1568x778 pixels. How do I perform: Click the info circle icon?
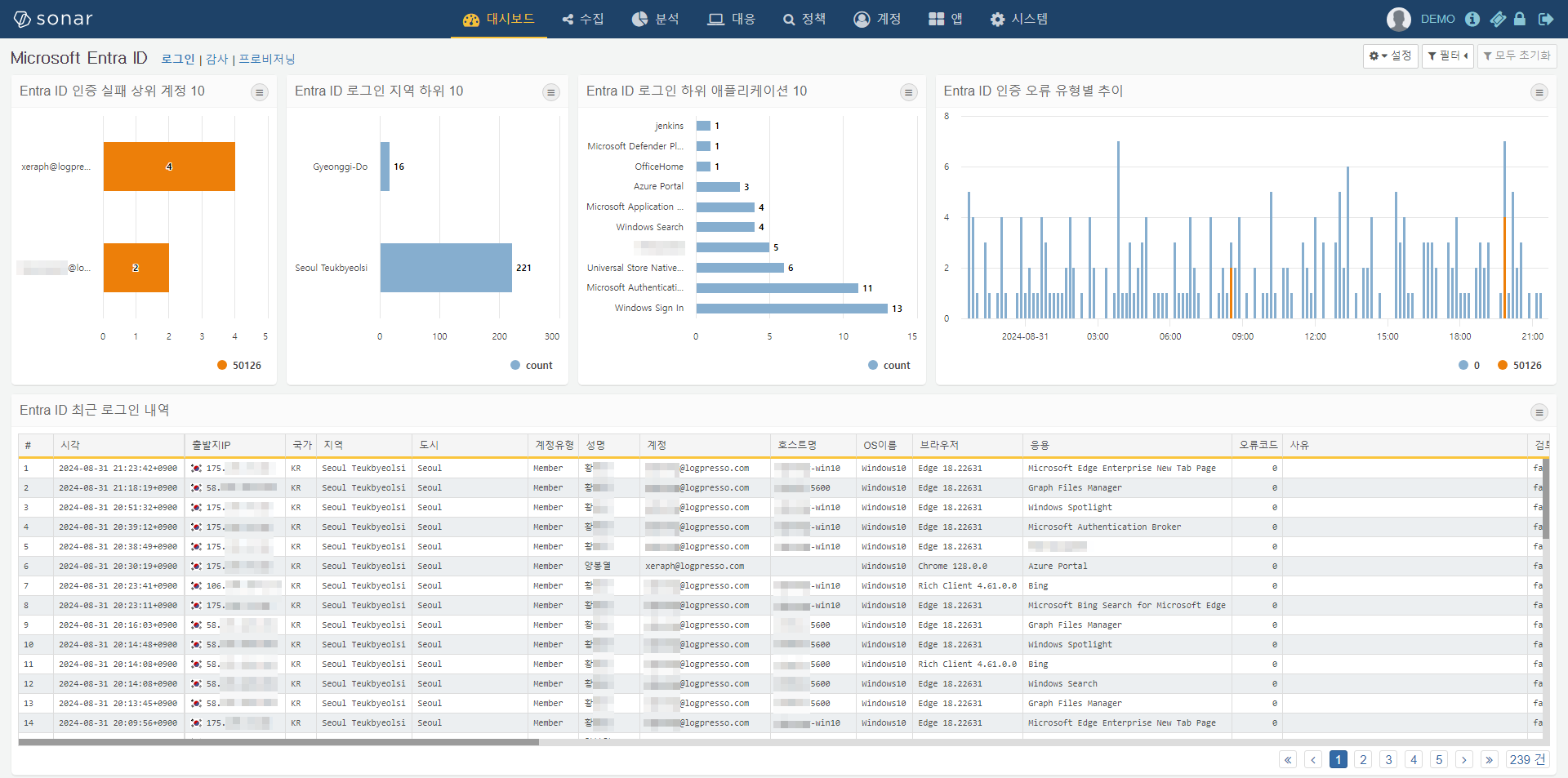point(1472,19)
